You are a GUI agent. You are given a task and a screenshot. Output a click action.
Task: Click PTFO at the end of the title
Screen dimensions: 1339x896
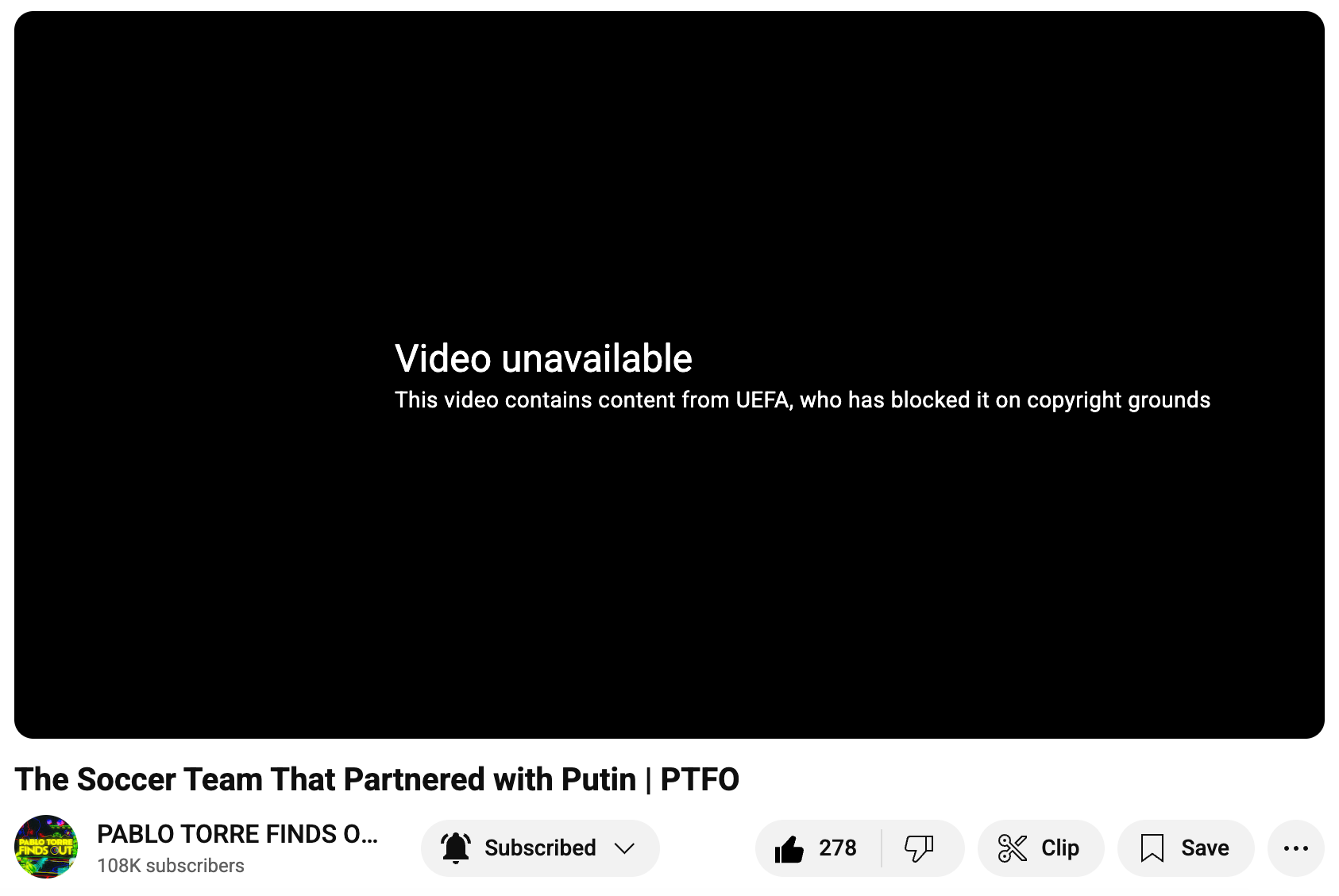(x=700, y=779)
